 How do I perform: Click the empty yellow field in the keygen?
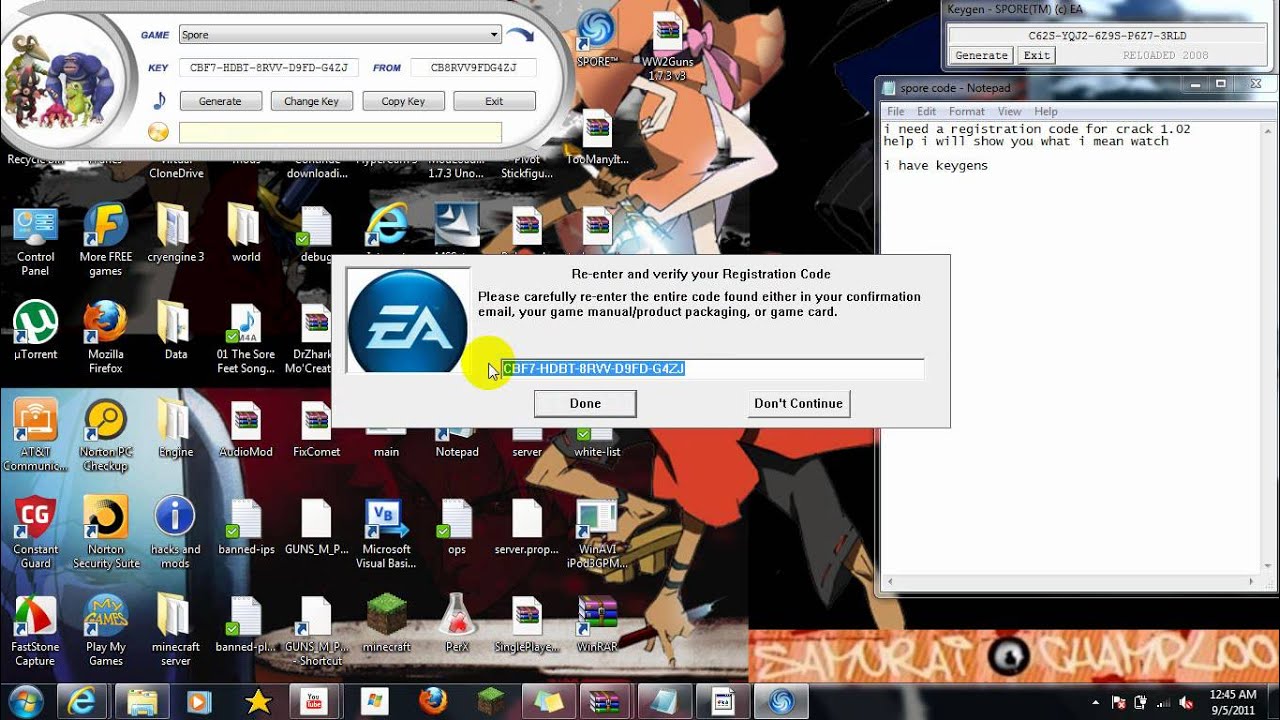click(x=340, y=133)
